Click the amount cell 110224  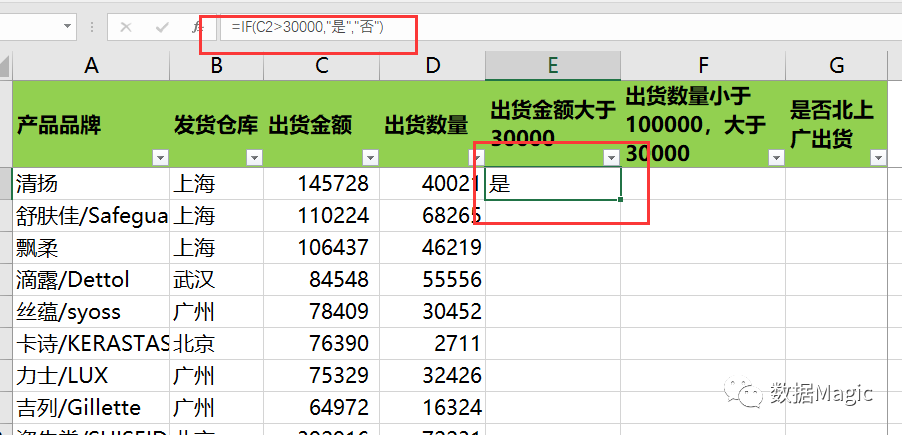pyautogui.click(x=322, y=216)
